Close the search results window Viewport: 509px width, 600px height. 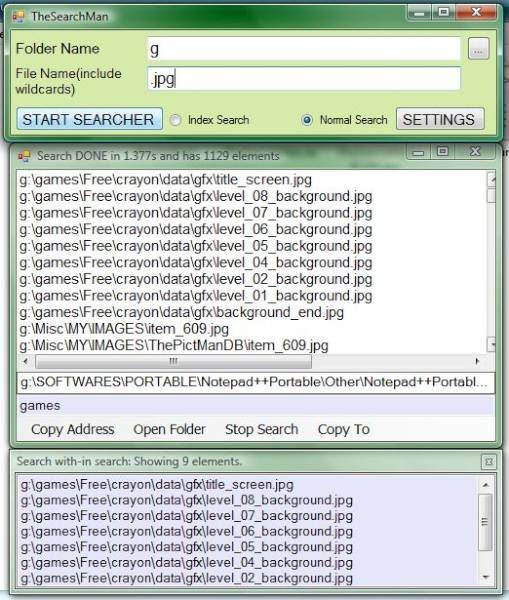(475, 152)
